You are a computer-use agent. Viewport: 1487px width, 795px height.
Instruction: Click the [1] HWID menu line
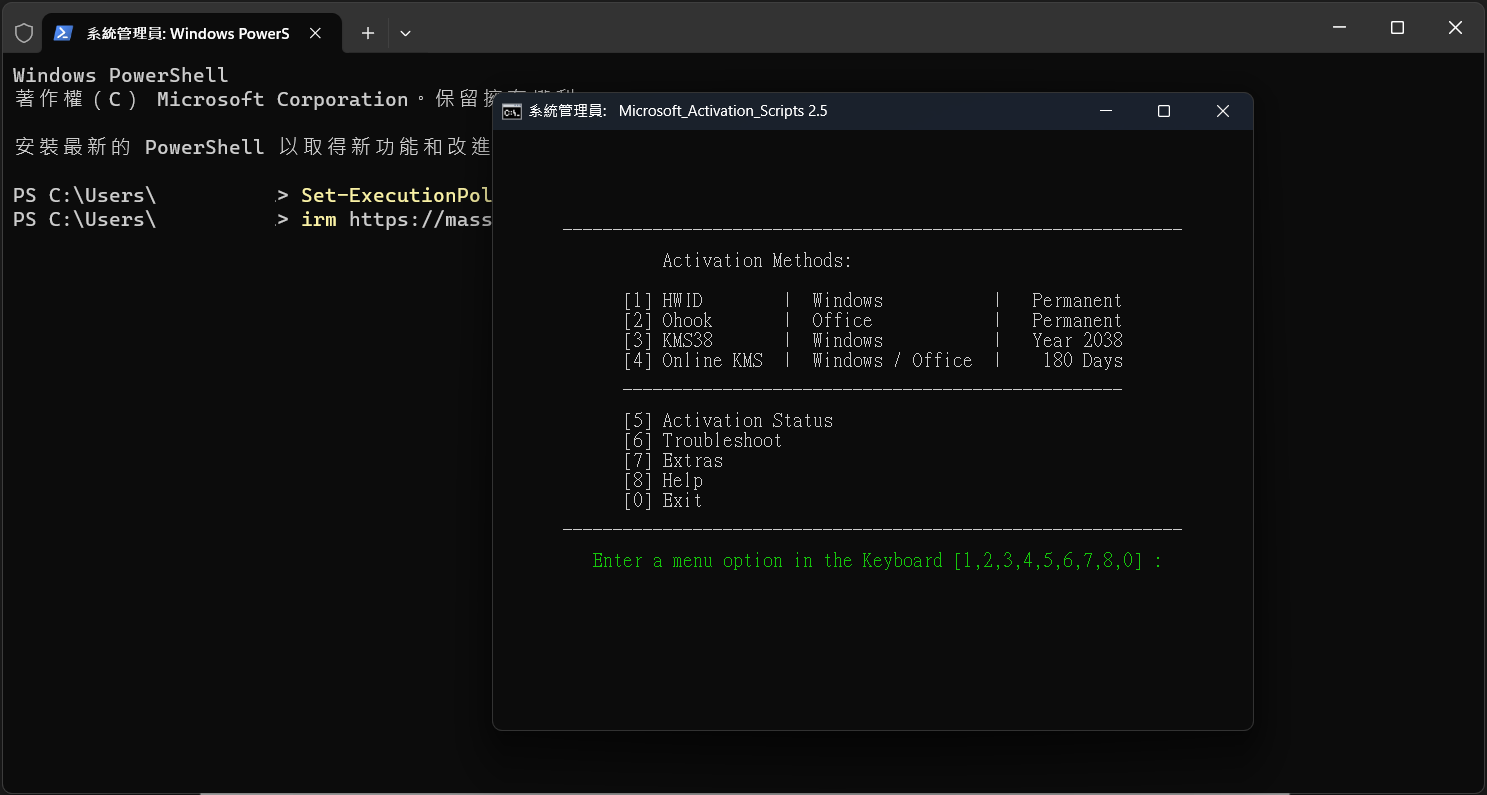(x=872, y=301)
